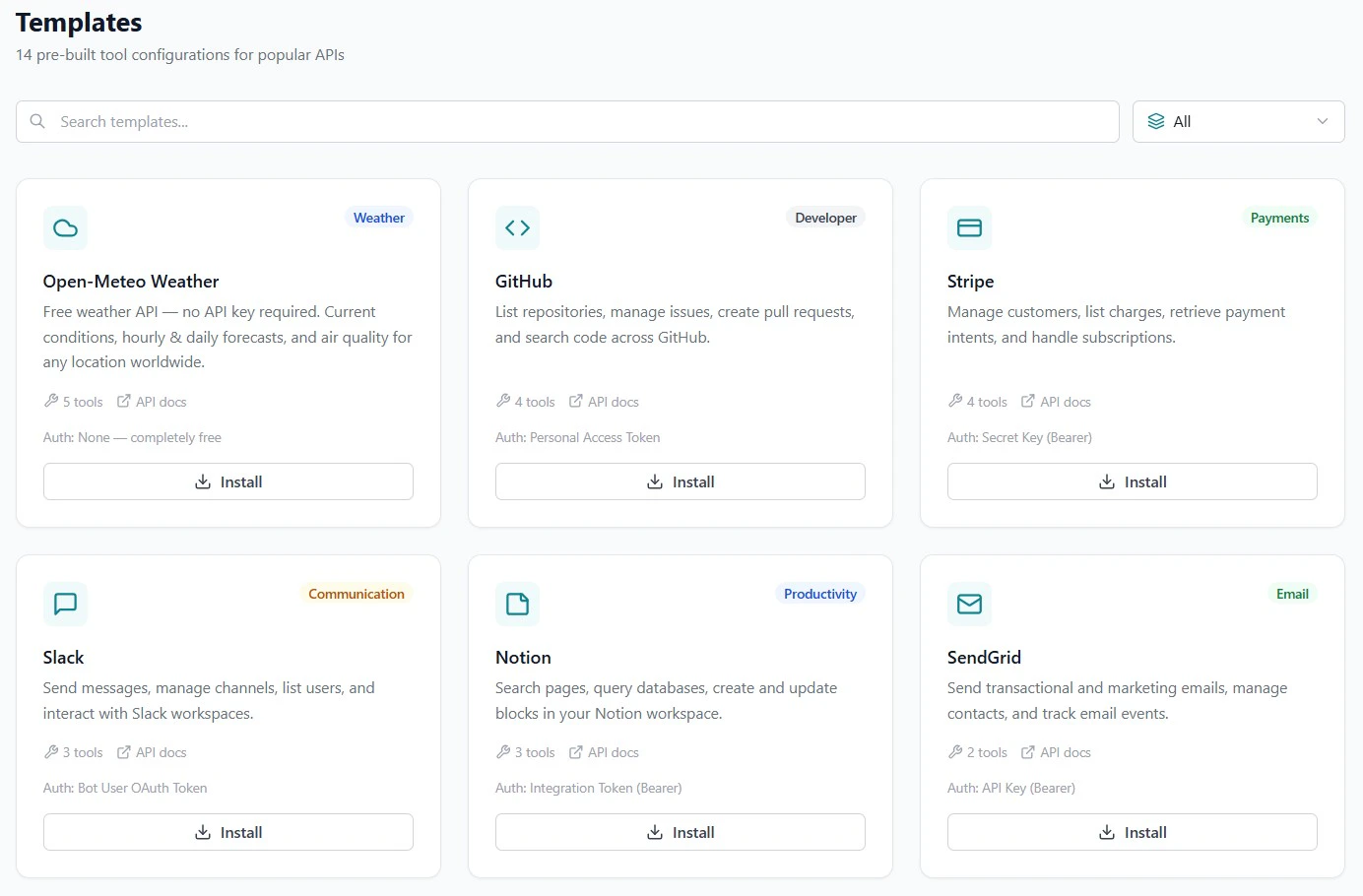Click the Slack card title
The width and height of the screenshot is (1363, 896).
[63, 658]
